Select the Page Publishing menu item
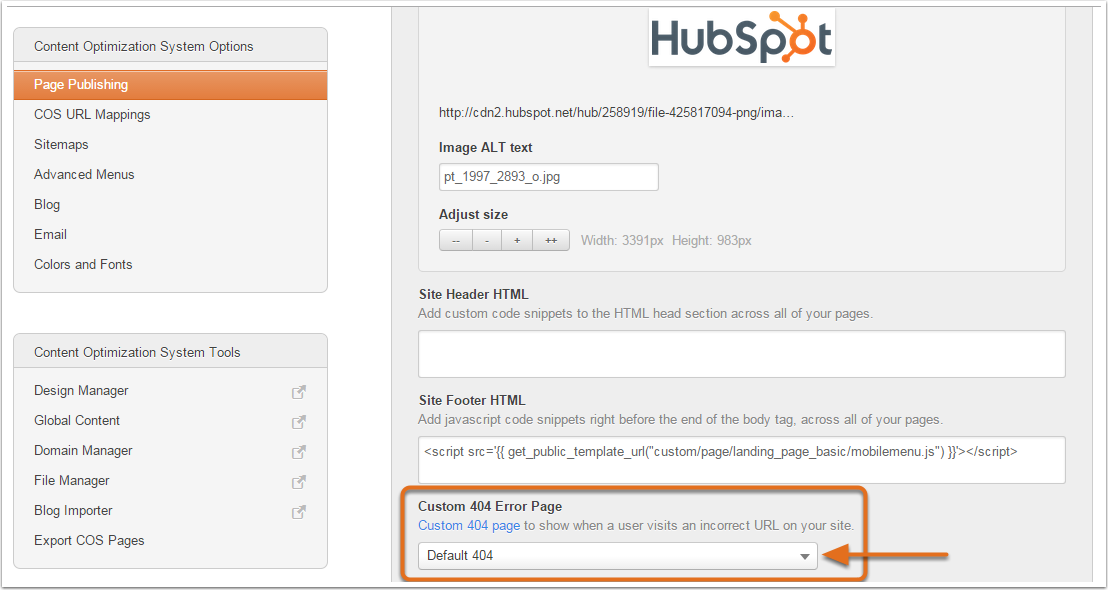Viewport: 1108px width, 590px height. click(170, 85)
